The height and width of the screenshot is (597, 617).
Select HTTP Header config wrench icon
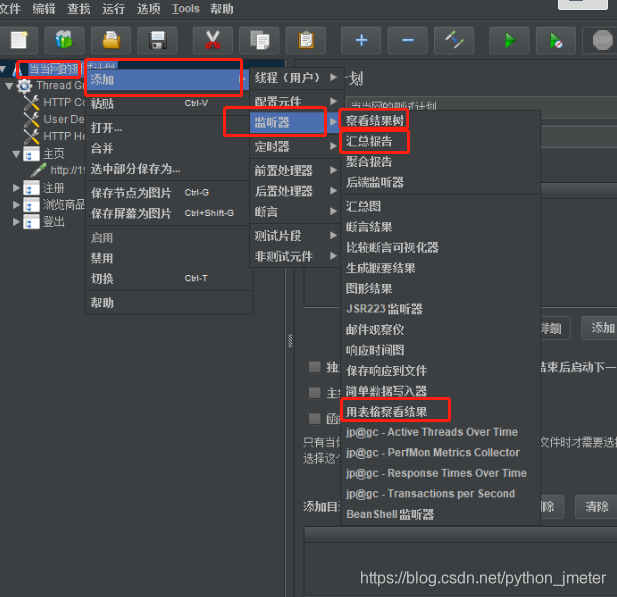(x=31, y=137)
